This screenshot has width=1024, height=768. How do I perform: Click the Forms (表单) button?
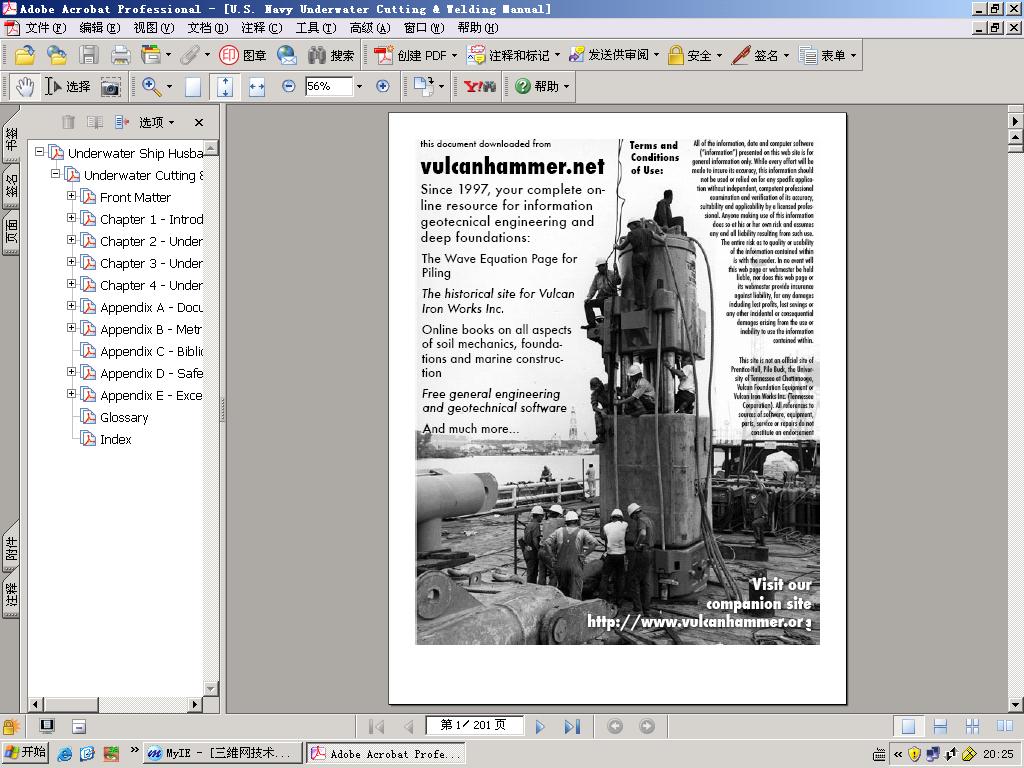(x=827, y=56)
